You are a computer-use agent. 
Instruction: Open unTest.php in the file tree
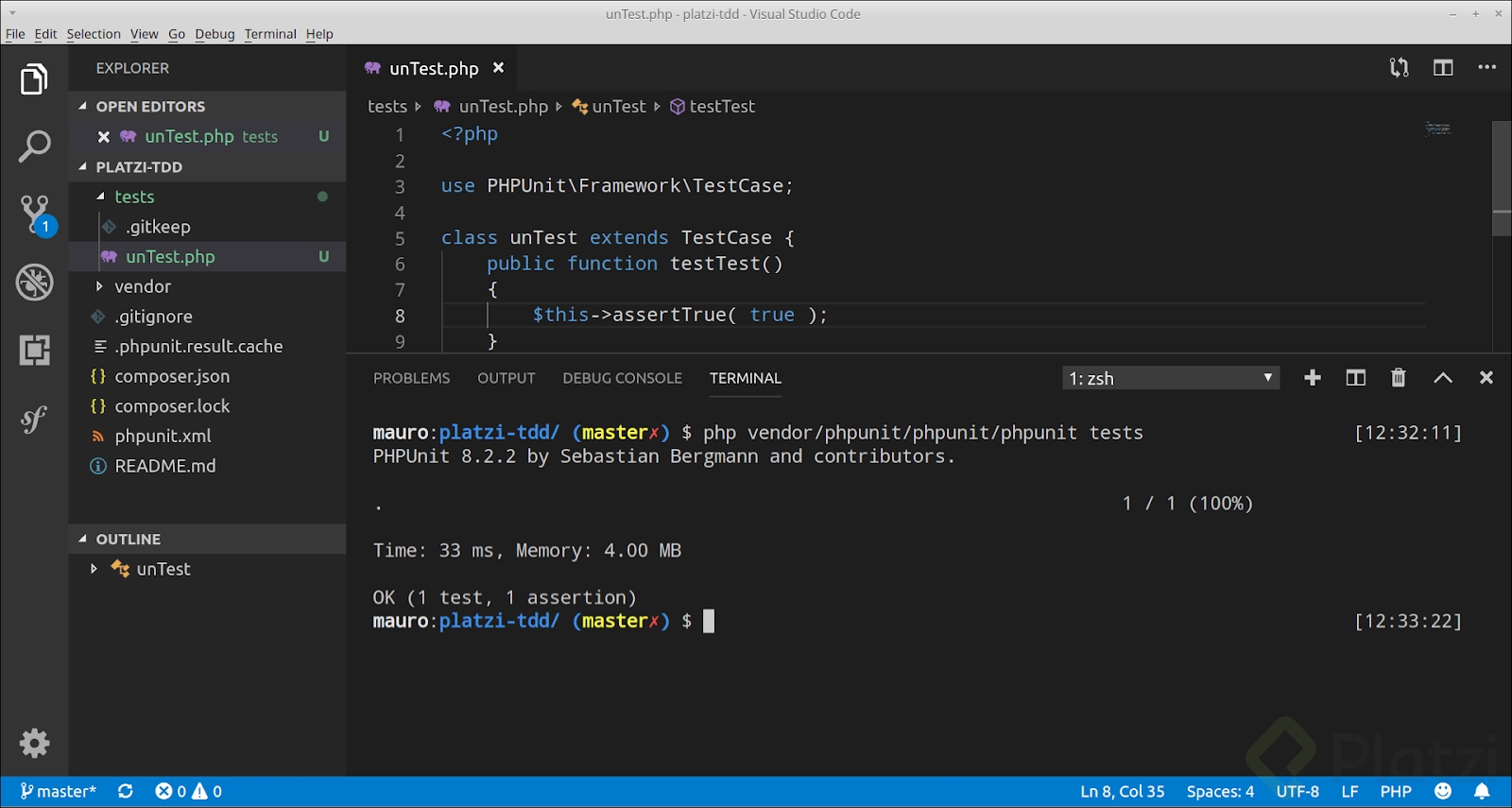[x=207, y=257]
